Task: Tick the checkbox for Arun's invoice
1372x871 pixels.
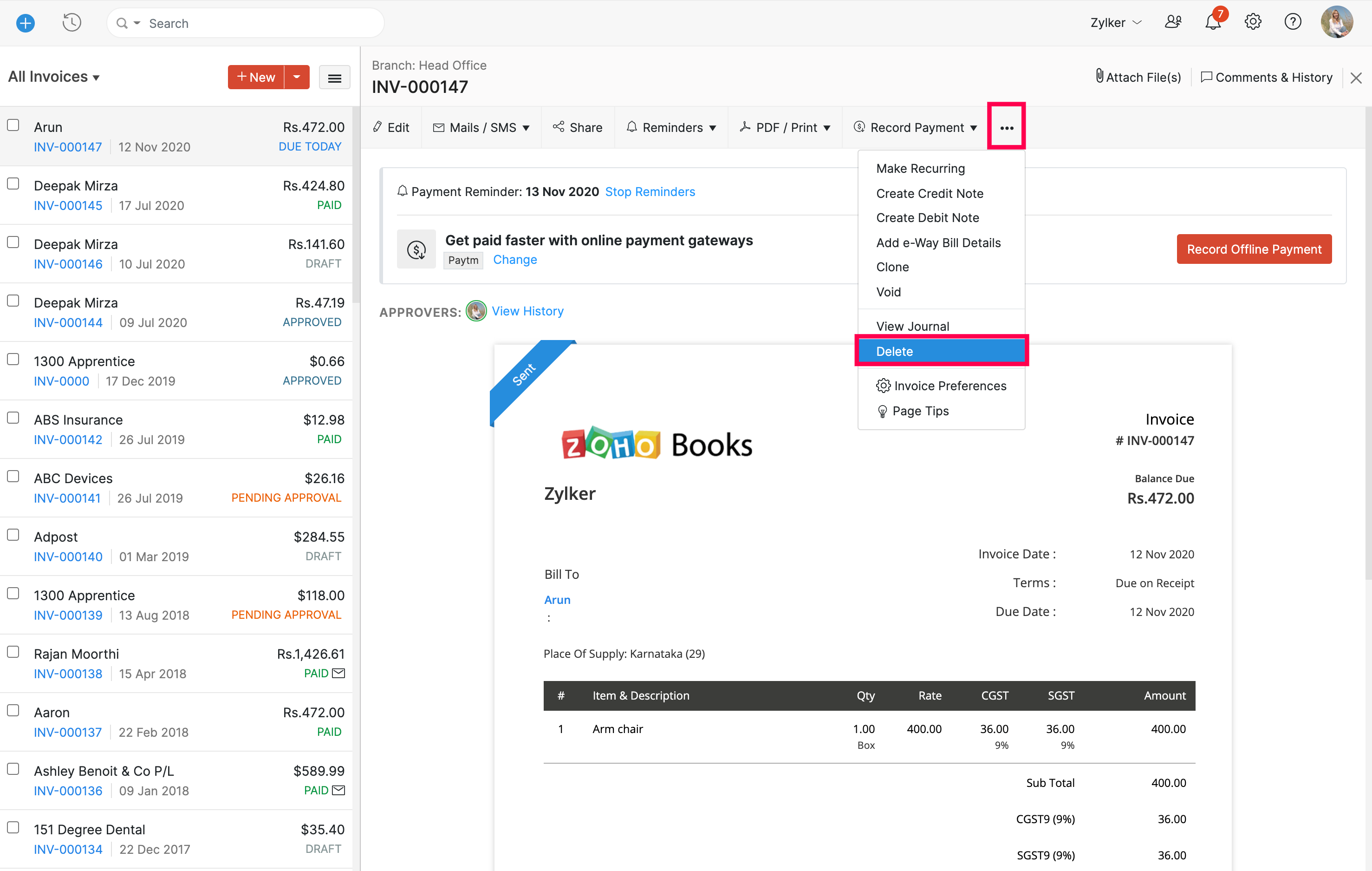Action: [13, 125]
